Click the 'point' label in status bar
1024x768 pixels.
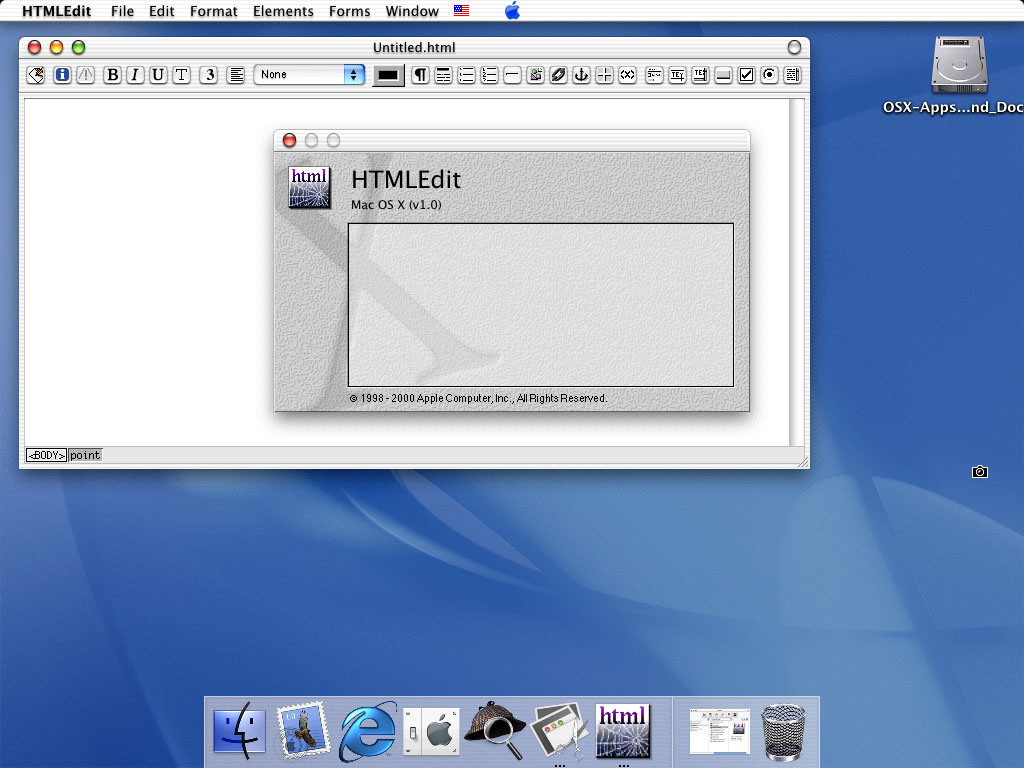(x=85, y=455)
